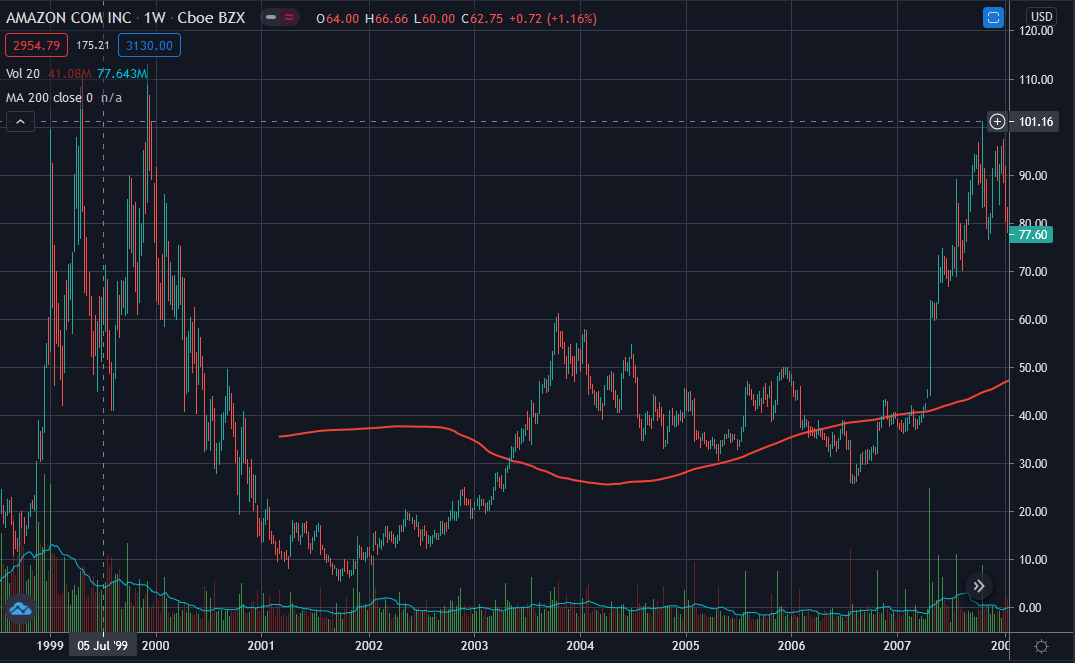Click the red sell price 2954.79 button

click(36, 45)
